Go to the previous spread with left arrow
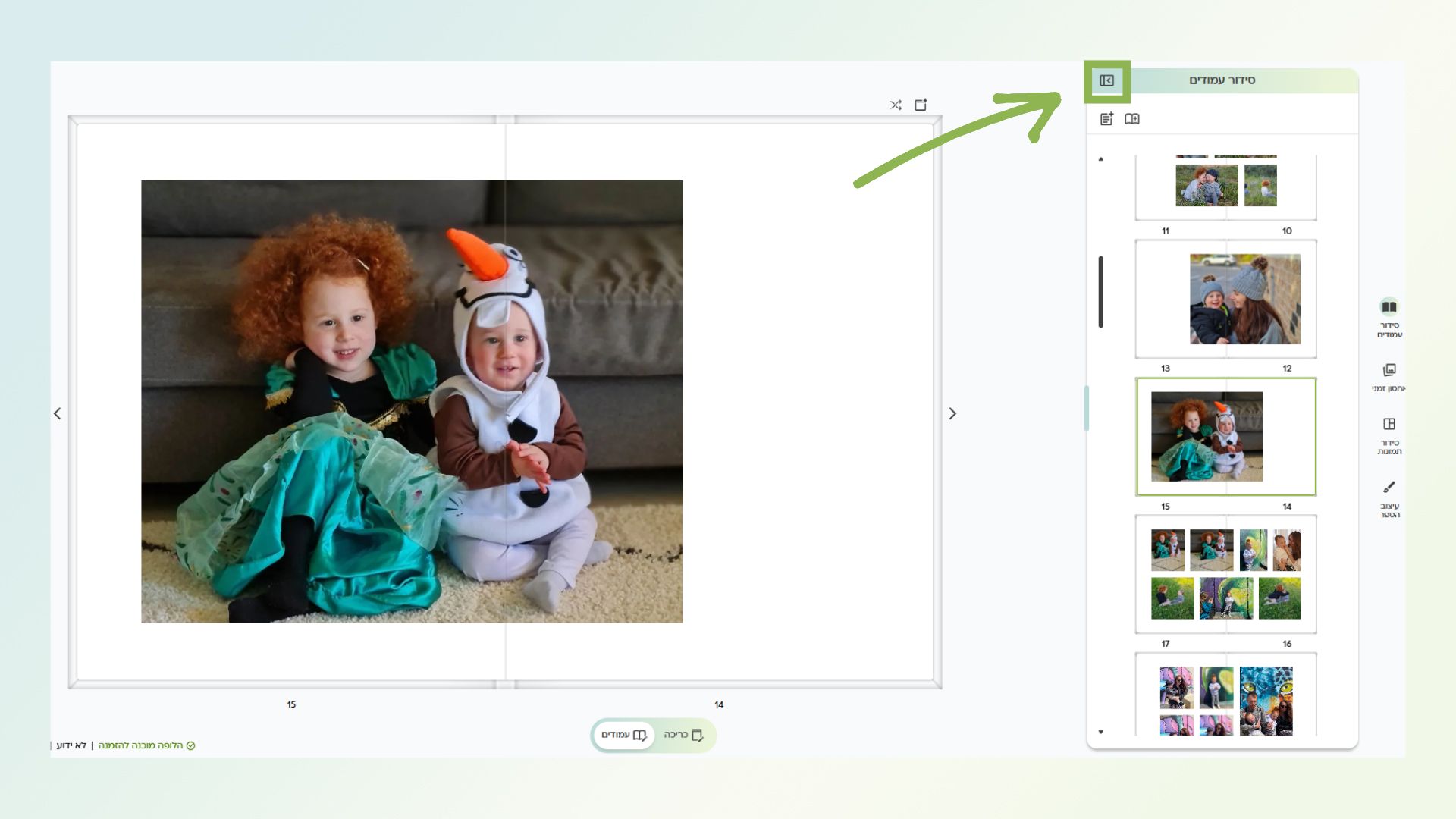1456x819 pixels. (x=58, y=413)
